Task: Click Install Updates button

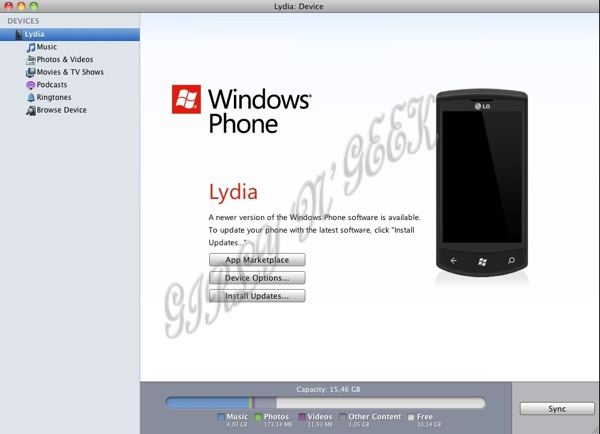Action: [x=257, y=295]
